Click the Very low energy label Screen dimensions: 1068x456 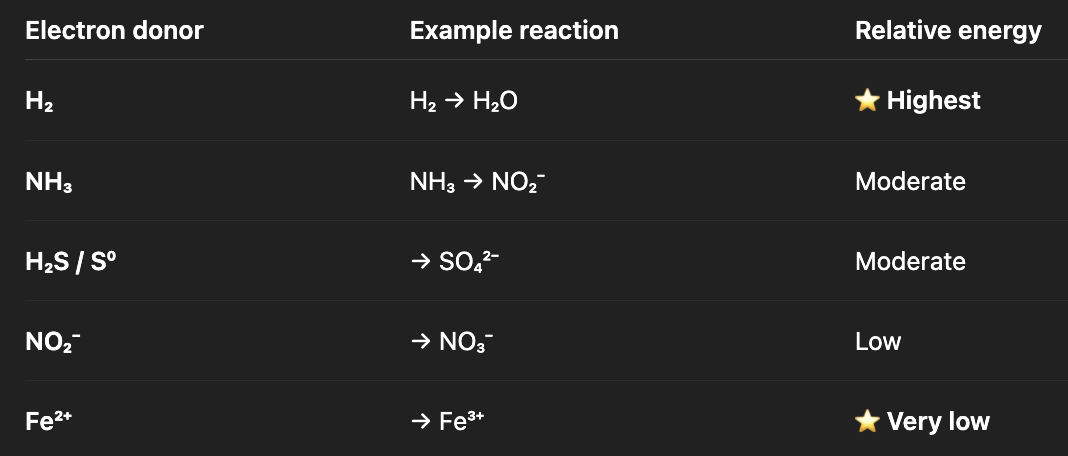pos(937,422)
